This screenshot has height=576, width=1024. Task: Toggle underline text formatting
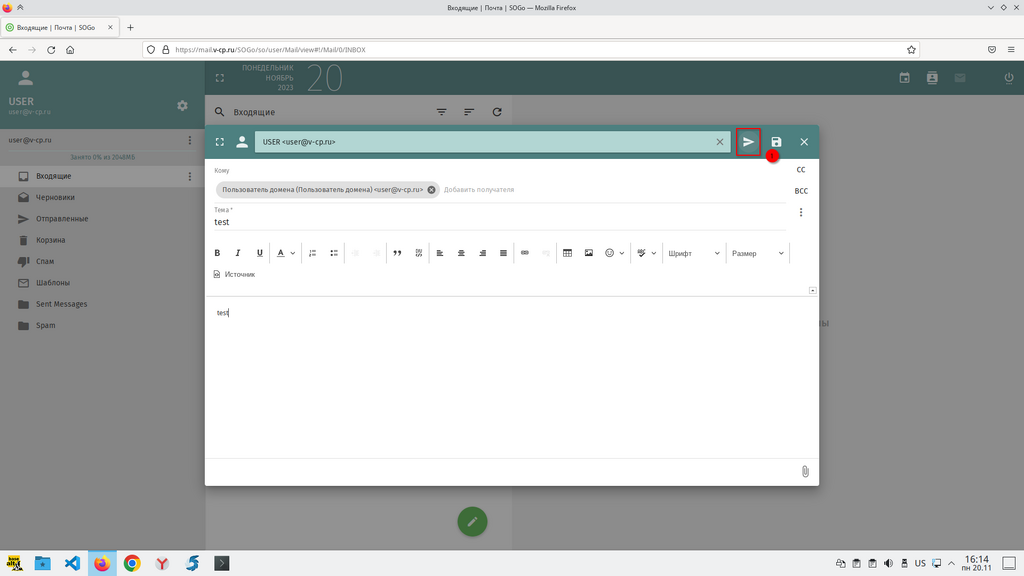(260, 253)
